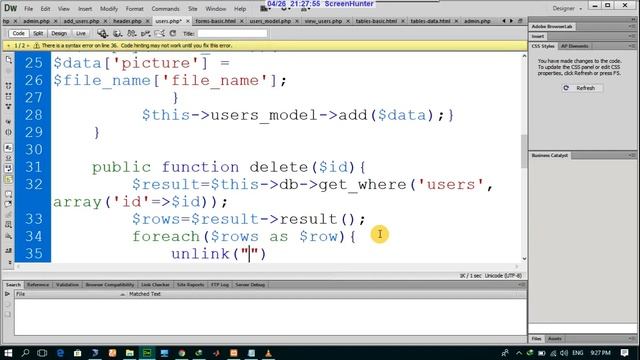Toggle Live view

coord(81,33)
